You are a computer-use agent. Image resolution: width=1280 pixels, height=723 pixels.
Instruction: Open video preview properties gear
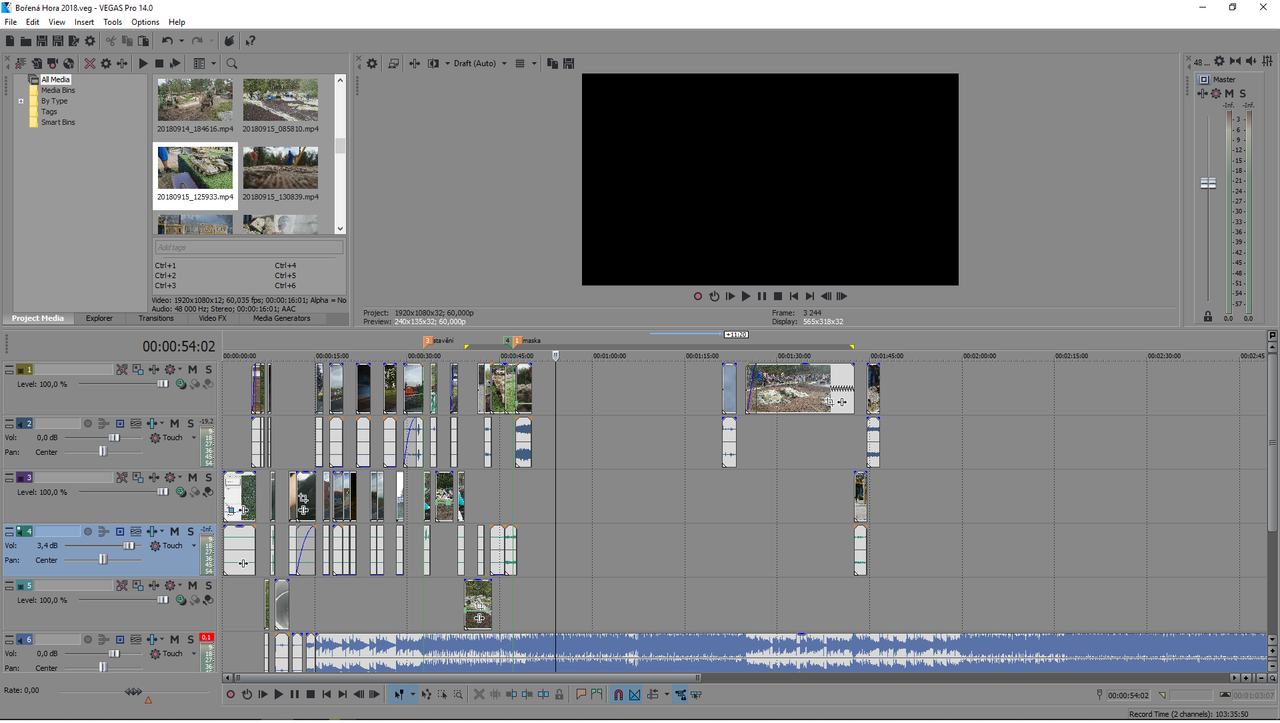[371, 63]
